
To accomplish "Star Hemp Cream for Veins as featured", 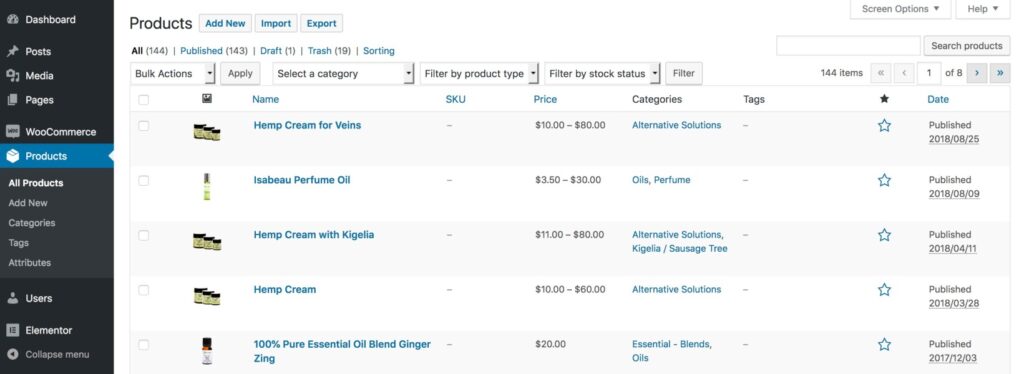I will (884, 125).
